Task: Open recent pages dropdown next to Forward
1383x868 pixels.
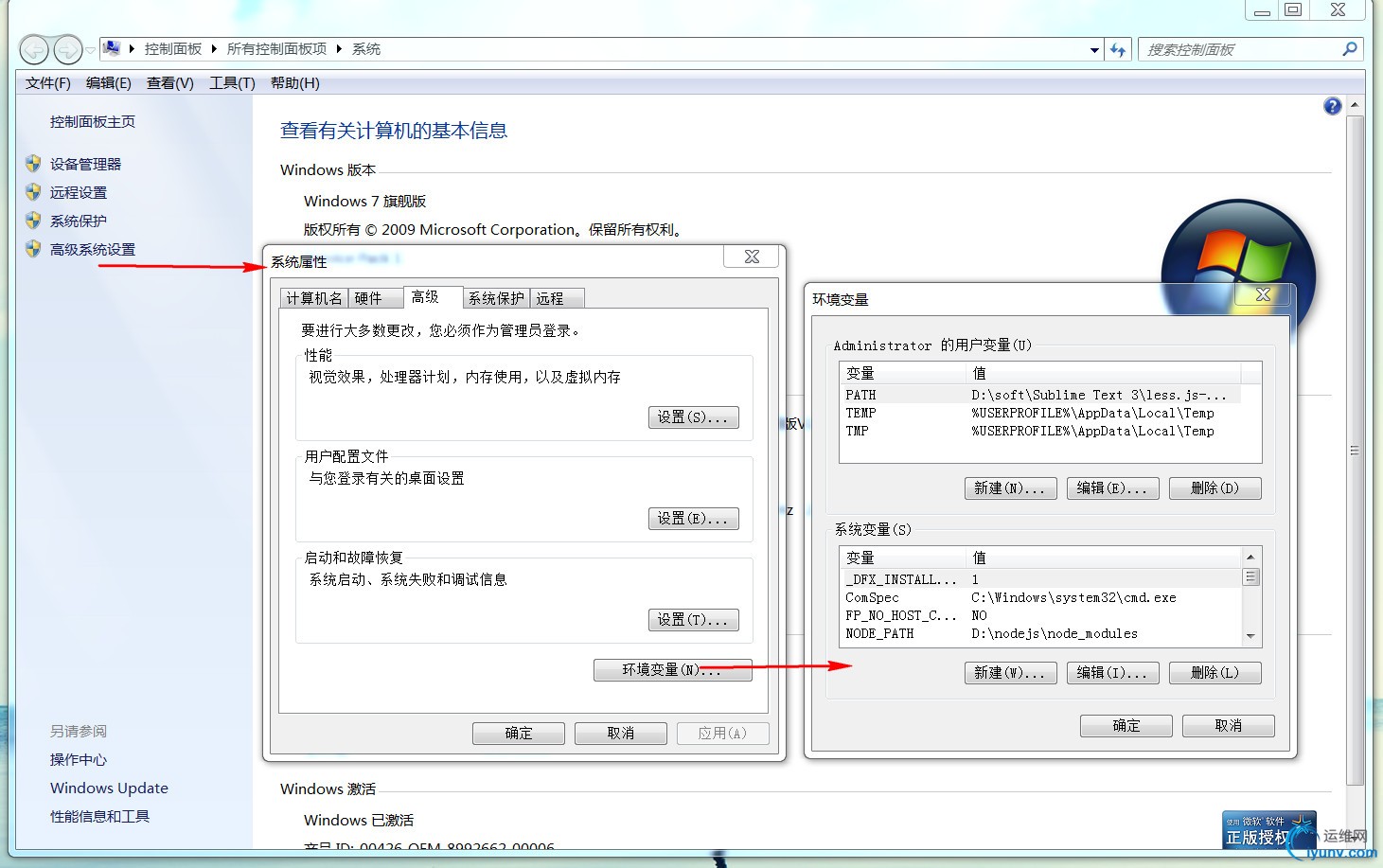Action: point(90,49)
